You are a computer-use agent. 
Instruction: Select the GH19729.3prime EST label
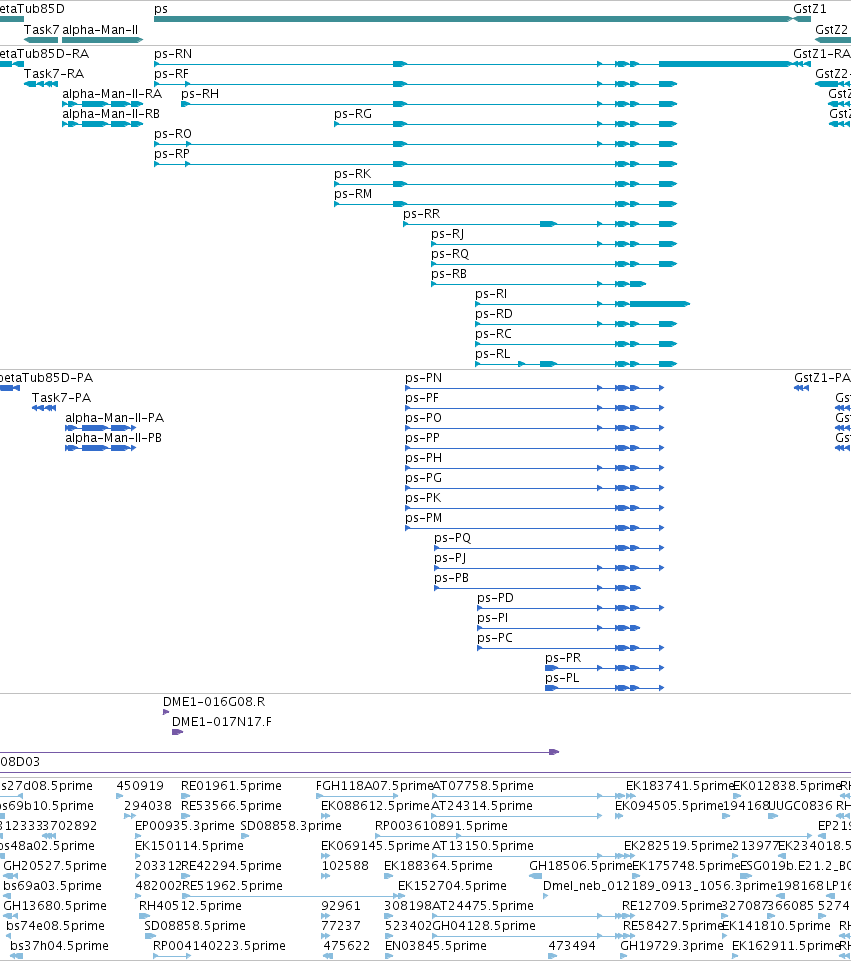[671, 946]
